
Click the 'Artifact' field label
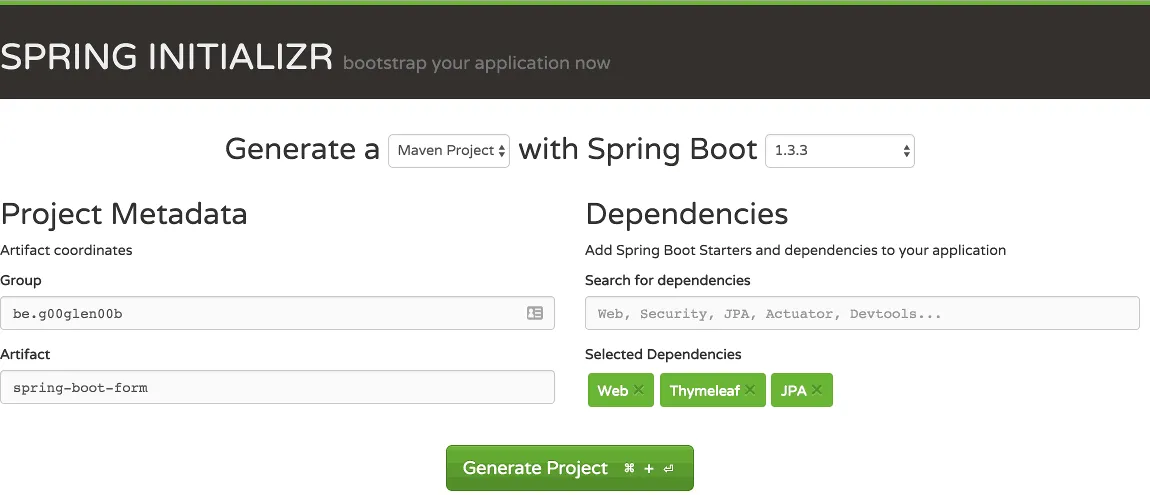[25, 354]
